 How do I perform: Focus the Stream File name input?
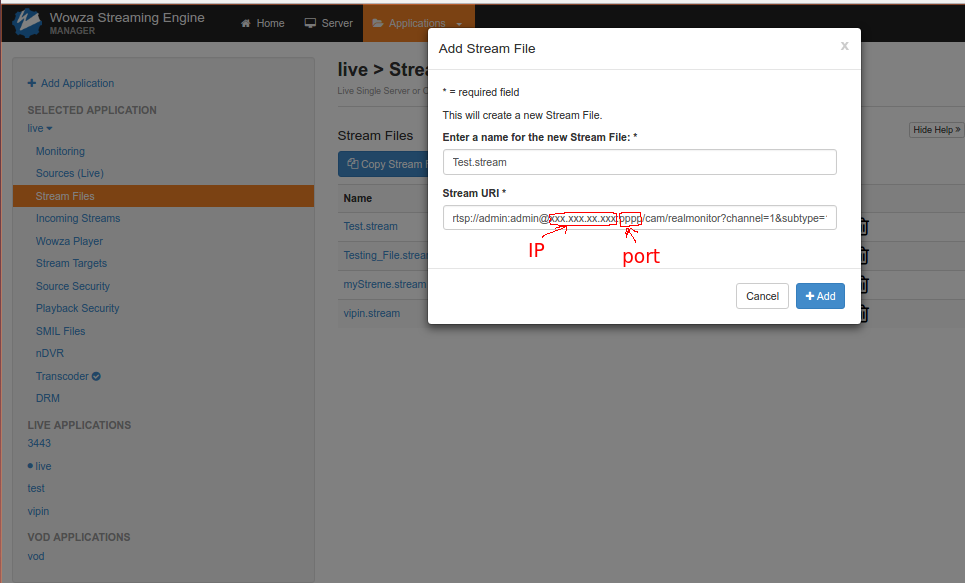[639, 162]
